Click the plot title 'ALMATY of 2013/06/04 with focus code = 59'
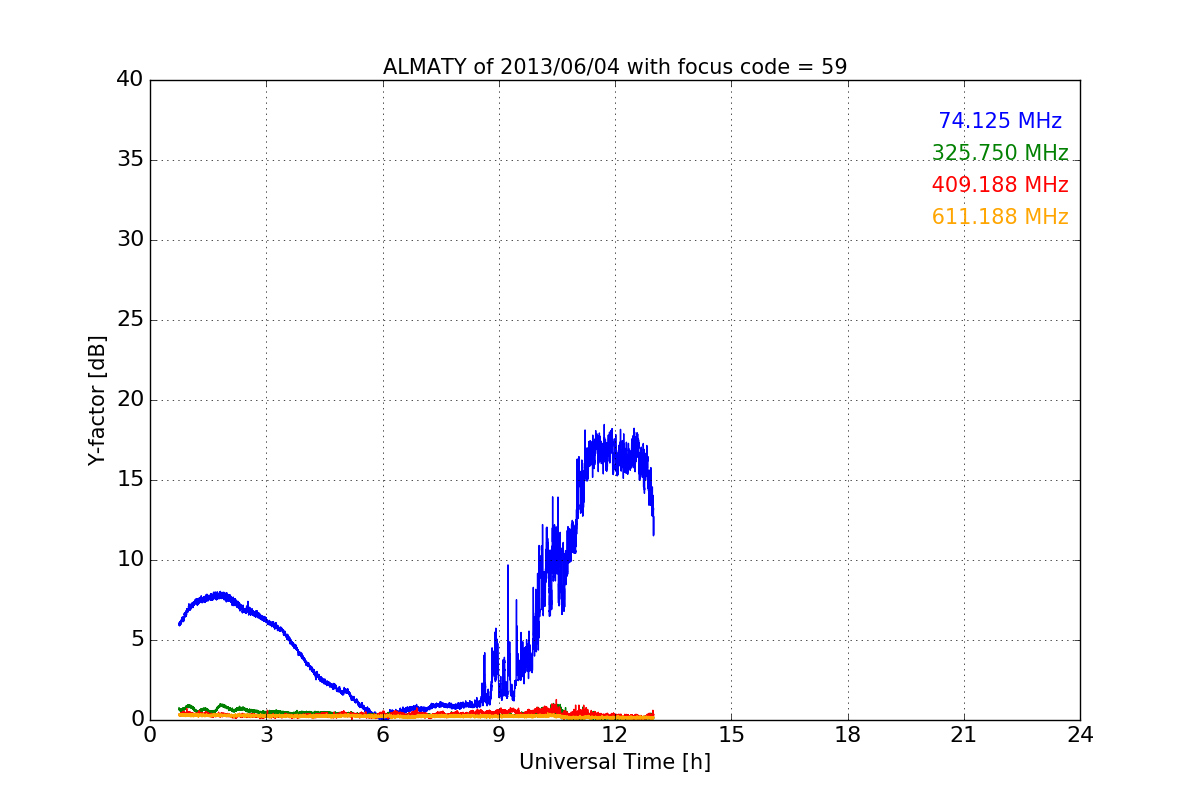This screenshot has width=1200, height=800. tap(615, 67)
